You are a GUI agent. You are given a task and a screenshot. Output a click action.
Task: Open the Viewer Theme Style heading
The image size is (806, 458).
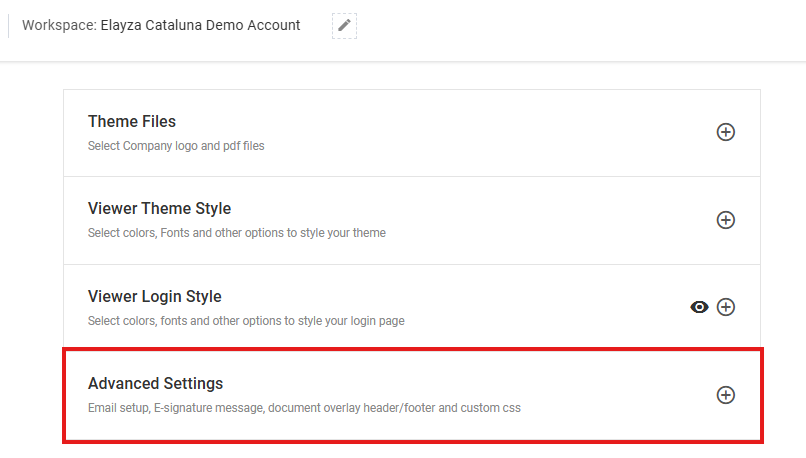(159, 208)
